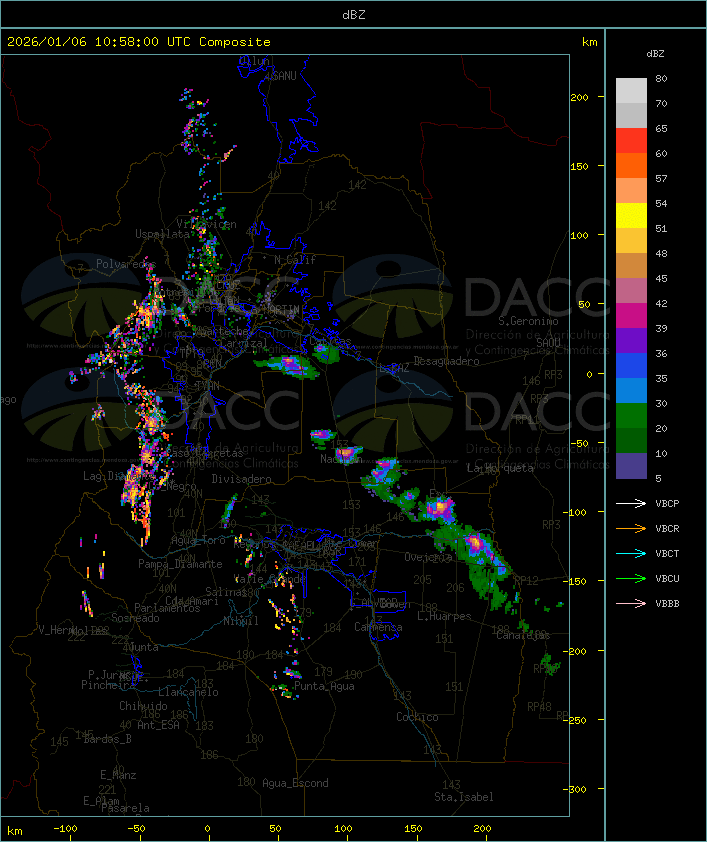Click the Punta_Agua place label
This screenshot has height=842, width=707.
click(x=324, y=686)
